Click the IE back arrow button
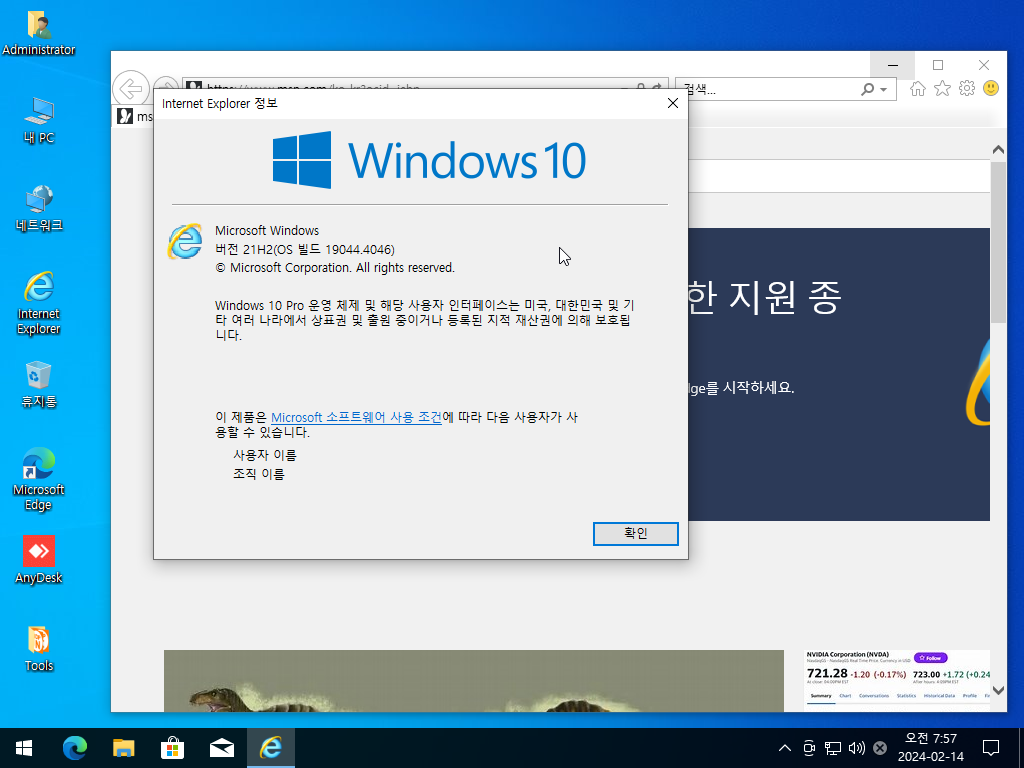Screen dimensions: 1024x768 [x=131, y=88]
